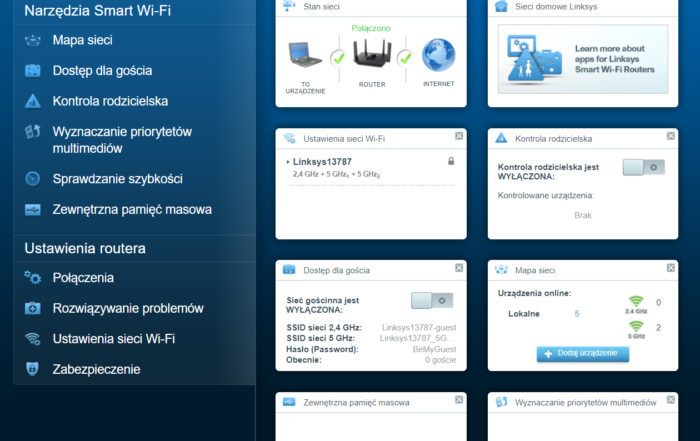Click the green checkmark between router and Internet
700x441 pixels.
tap(405, 58)
